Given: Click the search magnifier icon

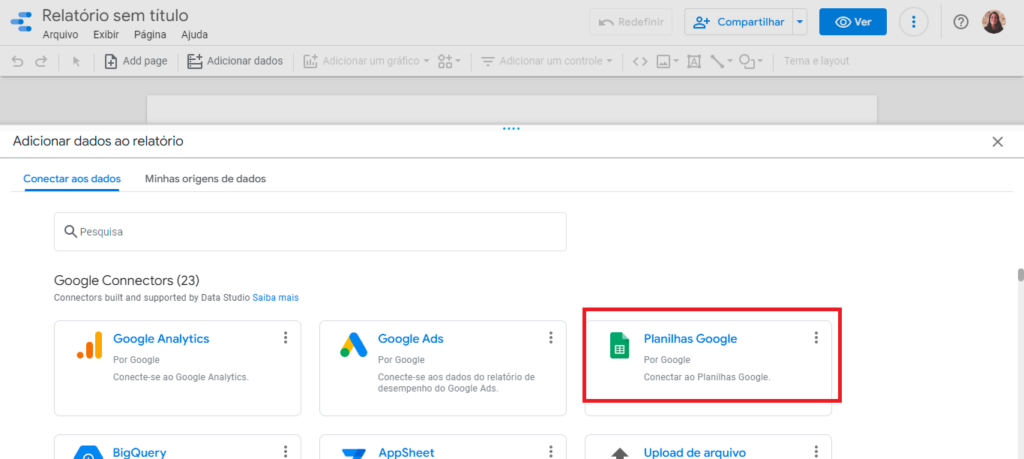Looking at the screenshot, I should coord(71,232).
